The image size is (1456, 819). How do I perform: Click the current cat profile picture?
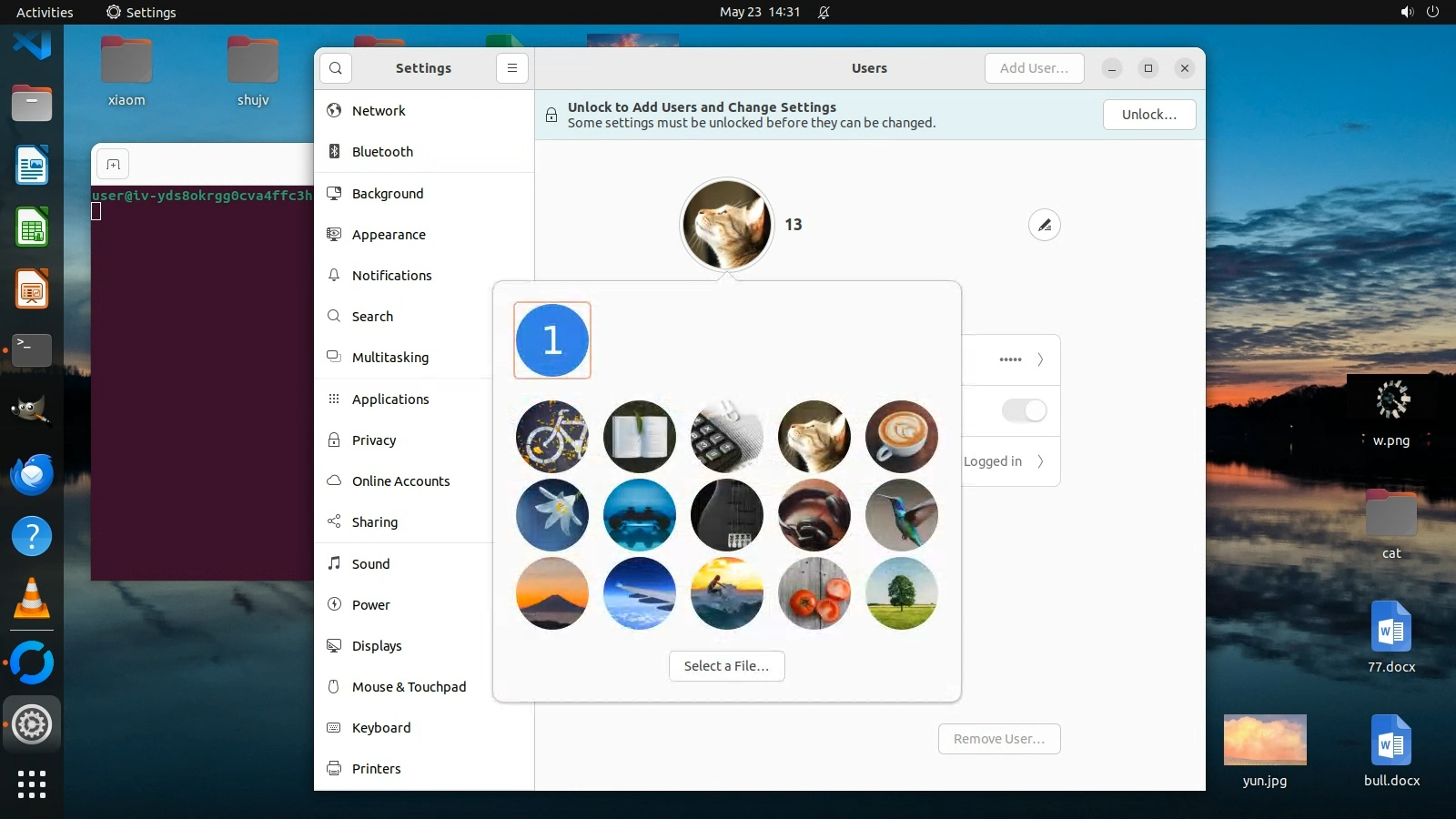coord(726,225)
